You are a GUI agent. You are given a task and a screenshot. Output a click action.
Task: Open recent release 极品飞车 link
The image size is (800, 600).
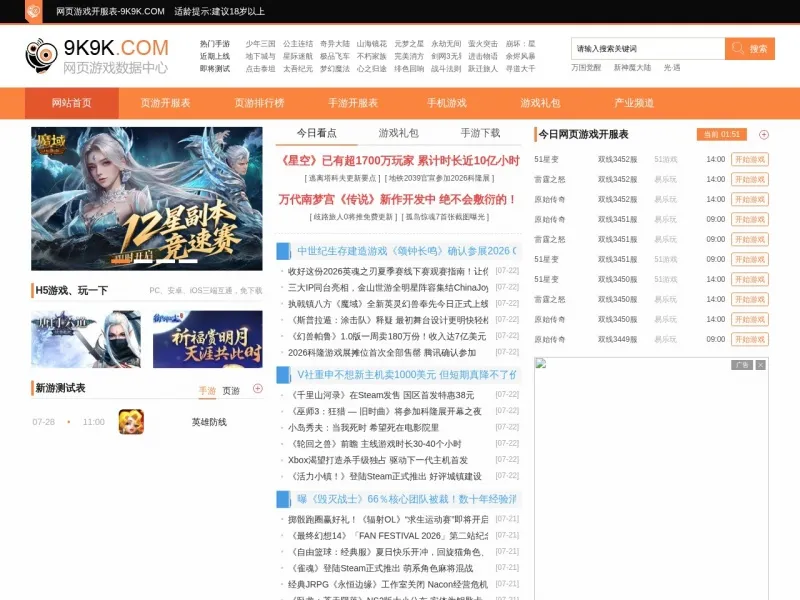click(x=335, y=56)
